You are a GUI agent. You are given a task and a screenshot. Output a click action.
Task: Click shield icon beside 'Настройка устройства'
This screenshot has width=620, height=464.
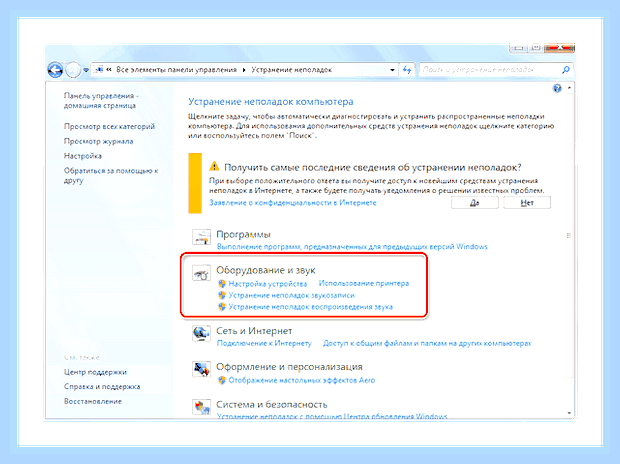[x=222, y=284]
